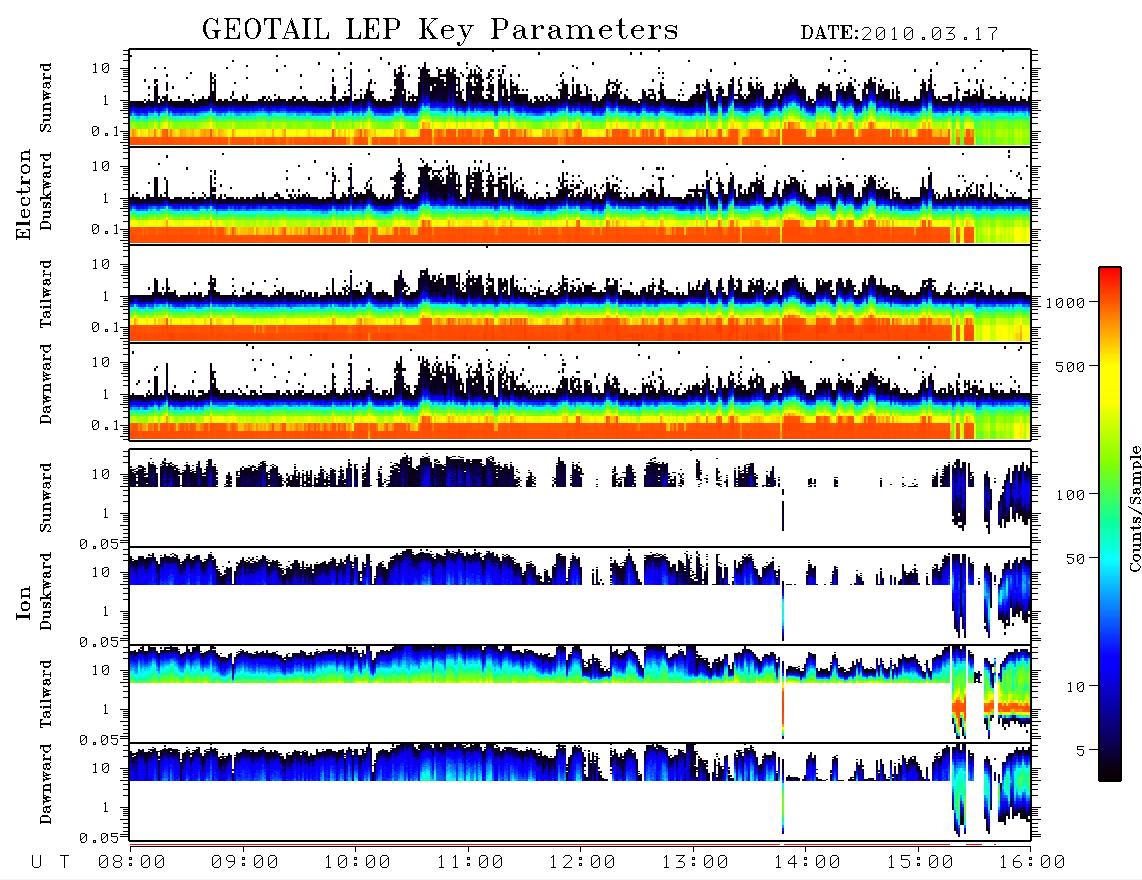Click the "14:00" time tick label
Viewport: 1142px width, 880px height.
[807, 862]
